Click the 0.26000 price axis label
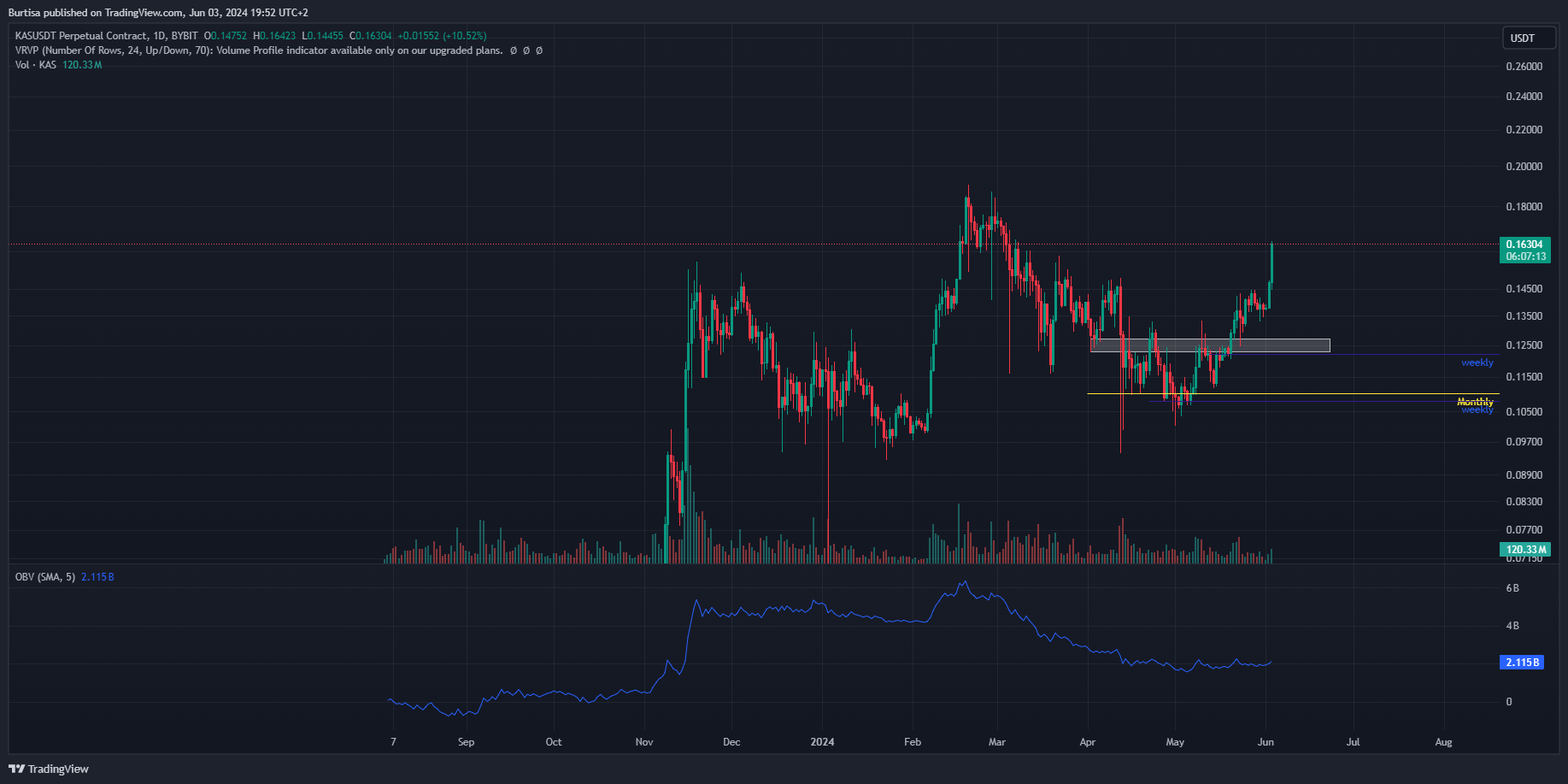The height and width of the screenshot is (784, 1568). click(x=1524, y=67)
